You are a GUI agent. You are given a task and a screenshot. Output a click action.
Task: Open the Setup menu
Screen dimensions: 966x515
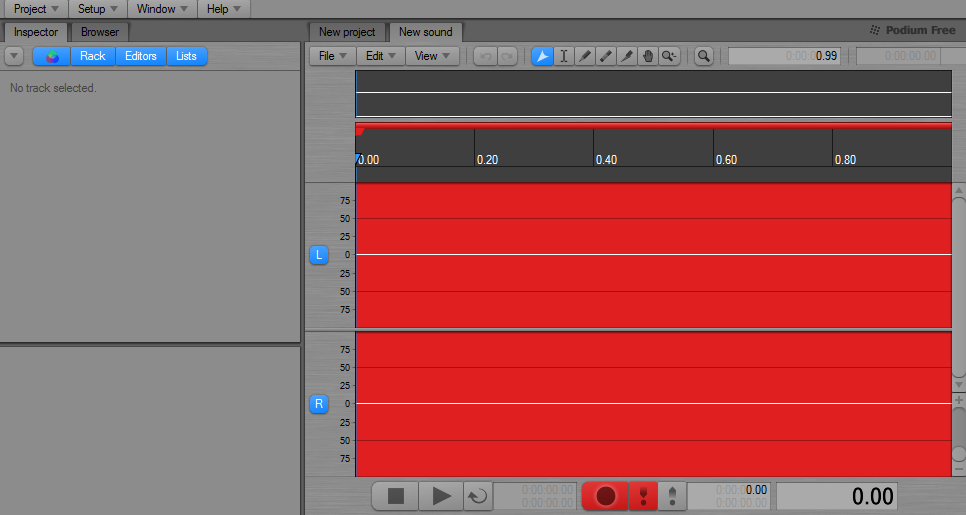[97, 9]
